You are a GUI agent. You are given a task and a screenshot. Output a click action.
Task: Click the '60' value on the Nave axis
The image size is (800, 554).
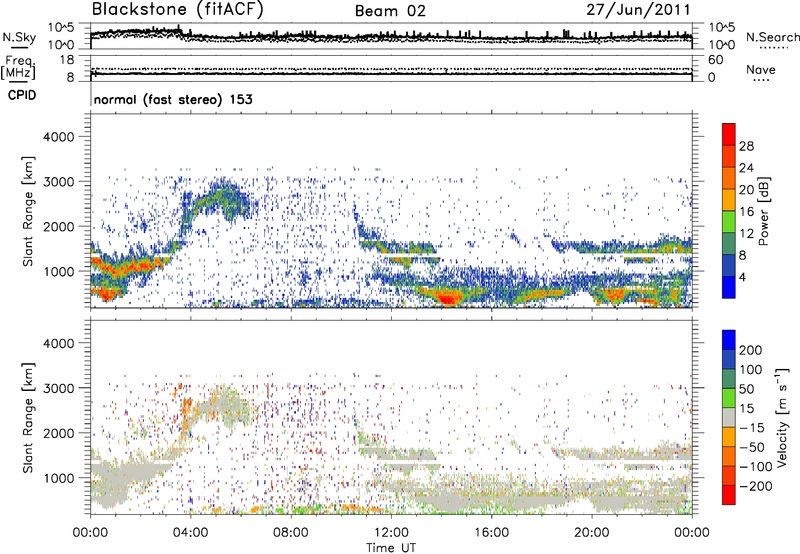click(x=715, y=60)
